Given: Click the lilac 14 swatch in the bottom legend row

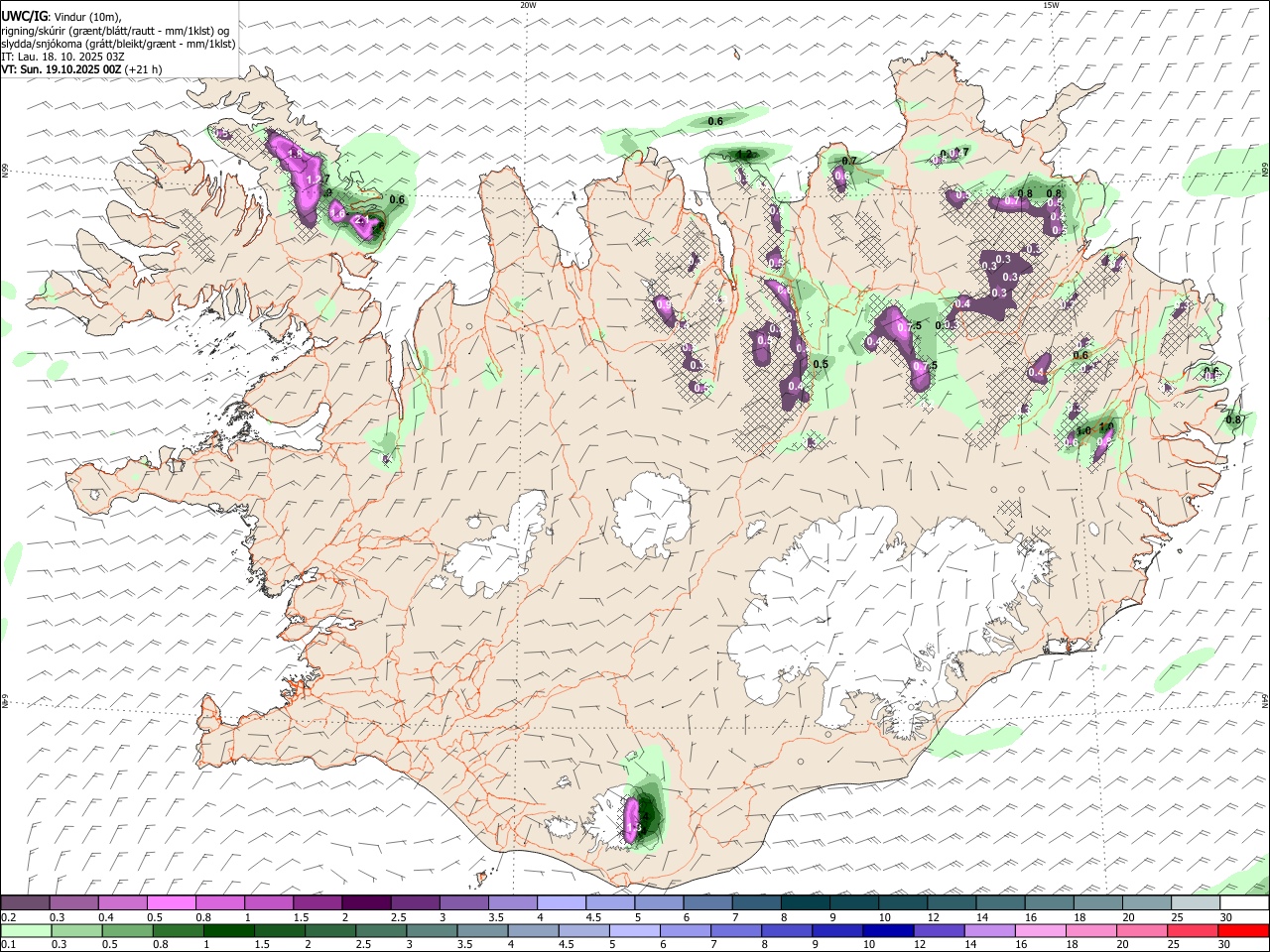Looking at the screenshot, I should (989, 930).
